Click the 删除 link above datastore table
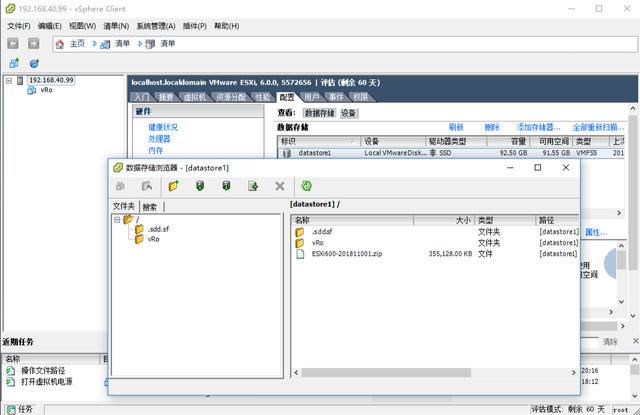640x415 pixels. (x=492, y=127)
